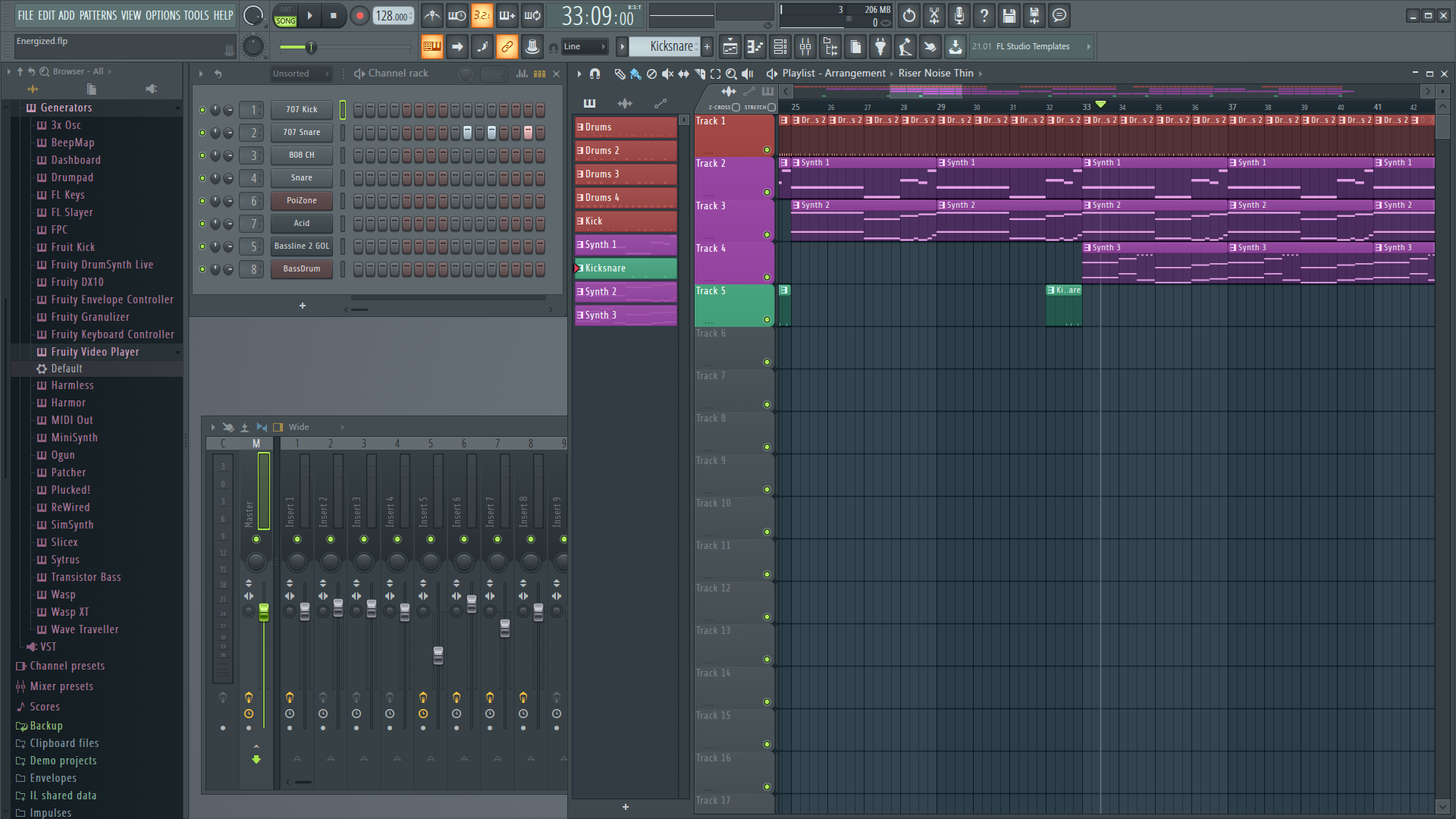
Task: Click the Insert 5 mixer fader
Action: coord(438,655)
